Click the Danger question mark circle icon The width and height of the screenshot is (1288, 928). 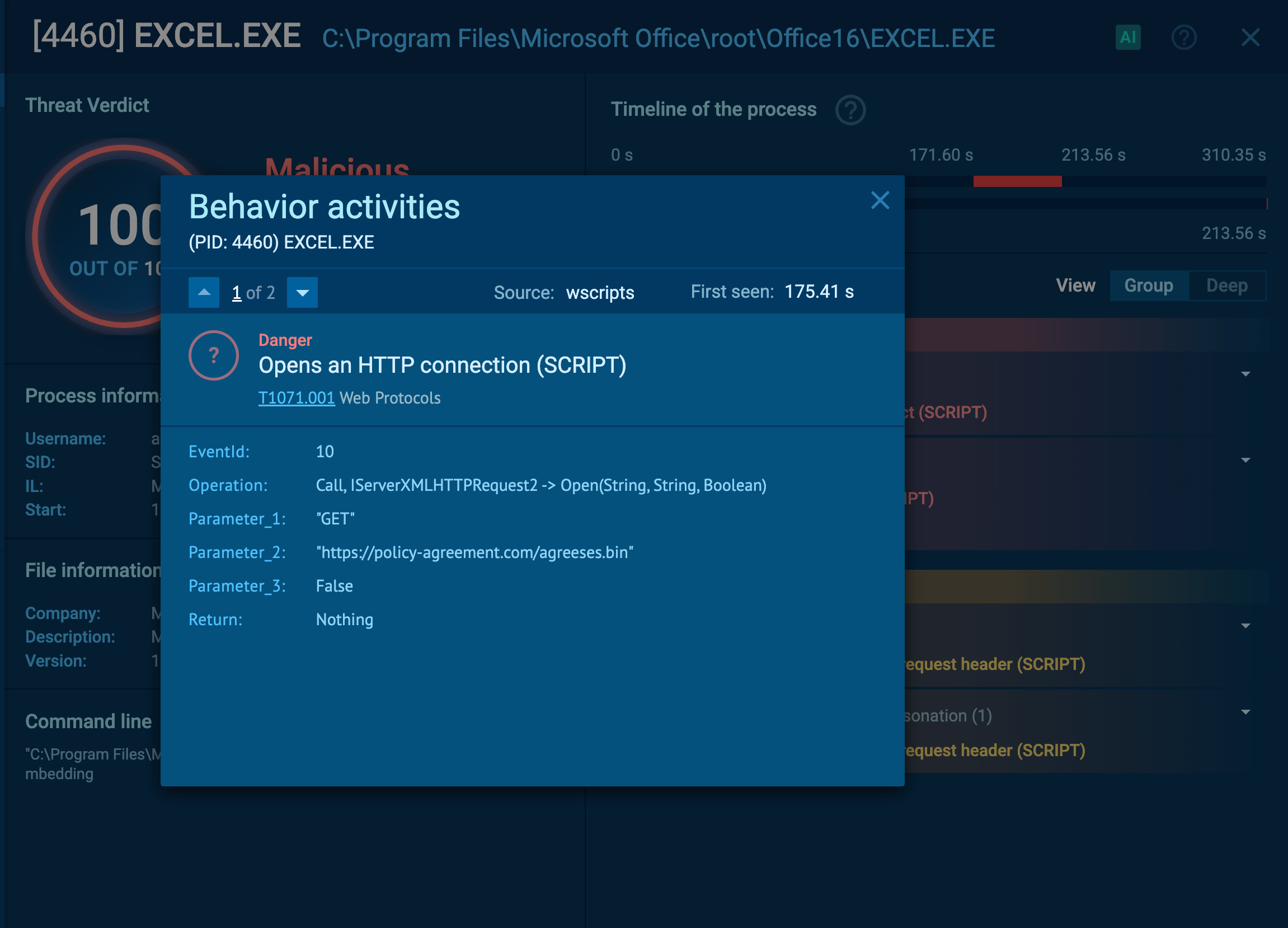[x=214, y=355]
